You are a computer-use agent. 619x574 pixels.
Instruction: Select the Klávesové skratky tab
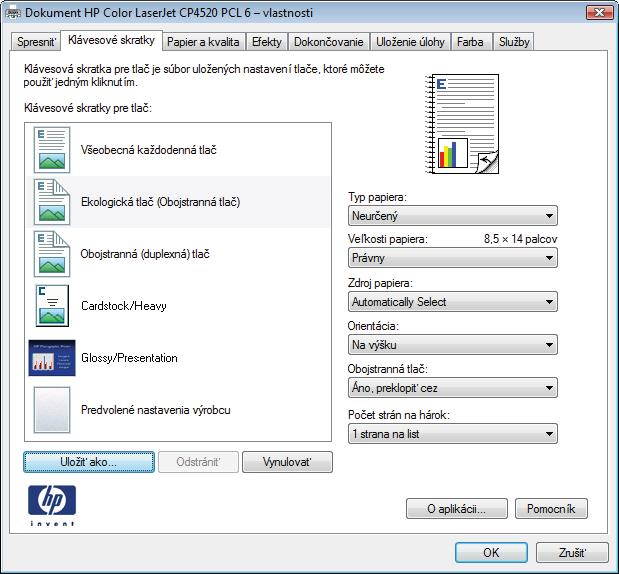click(x=111, y=40)
